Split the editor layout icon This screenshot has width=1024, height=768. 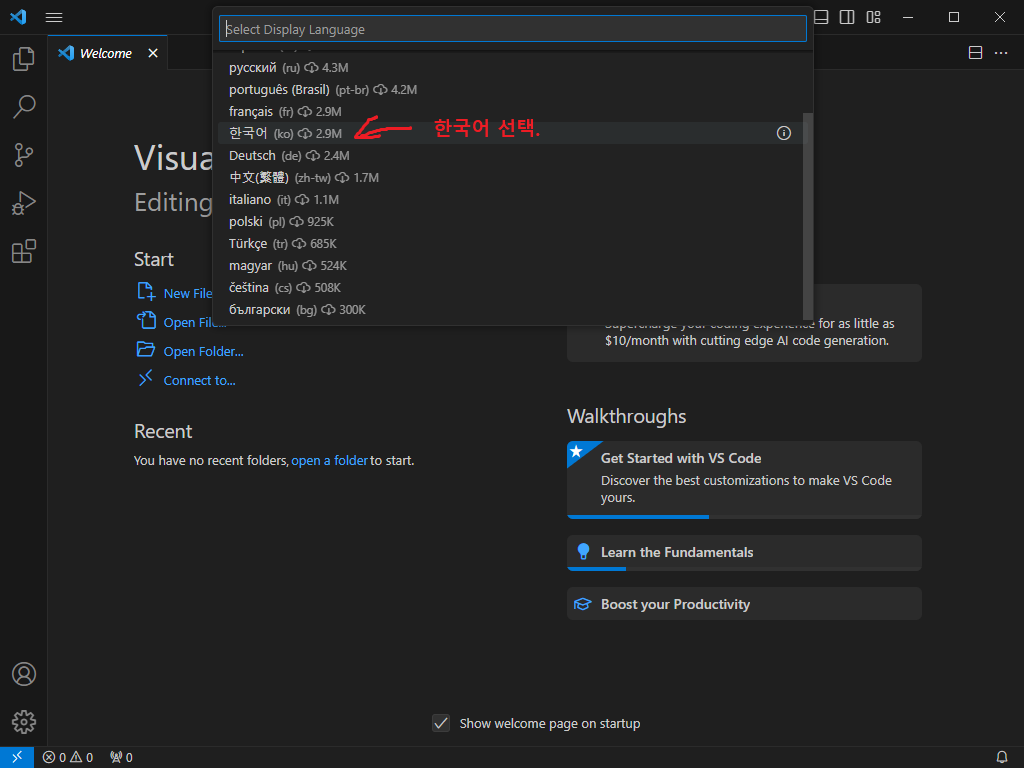975,53
